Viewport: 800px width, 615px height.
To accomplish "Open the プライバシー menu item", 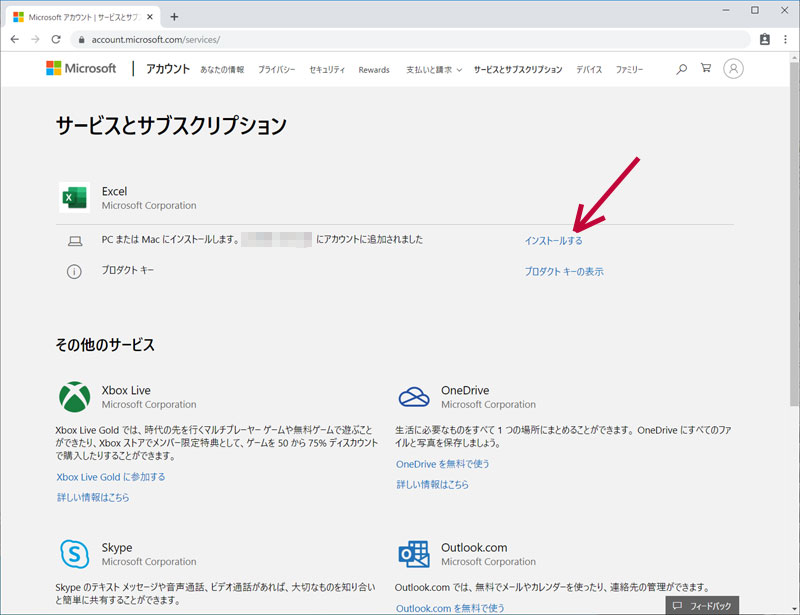I will (277, 70).
